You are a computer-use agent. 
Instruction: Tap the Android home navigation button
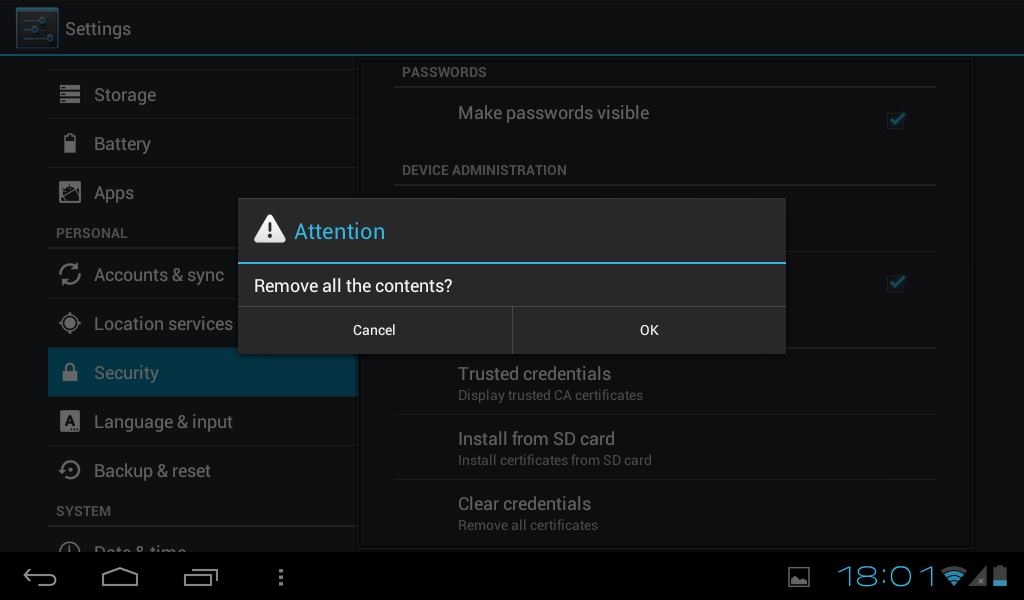[120, 577]
